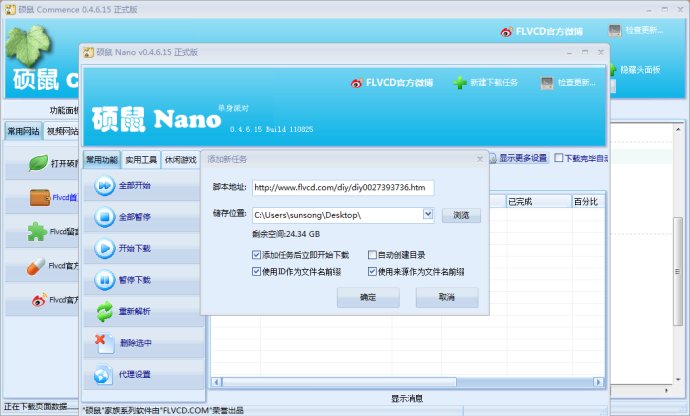Viewport: 690px width, 416px height.
Task: Expand the 储存位置 path dropdown
Action: tap(428, 214)
